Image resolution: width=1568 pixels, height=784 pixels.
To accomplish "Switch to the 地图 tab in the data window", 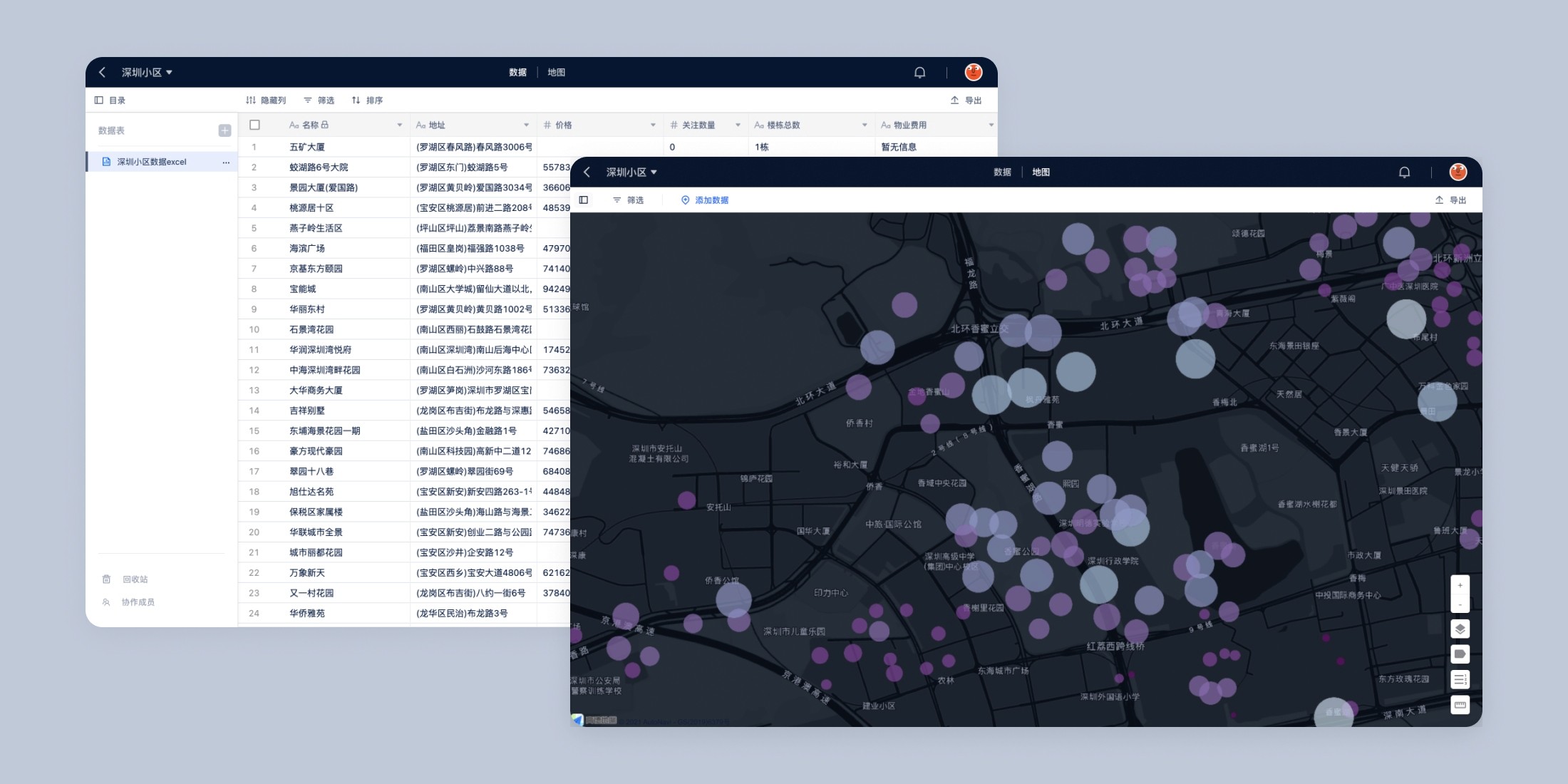I will tap(556, 73).
